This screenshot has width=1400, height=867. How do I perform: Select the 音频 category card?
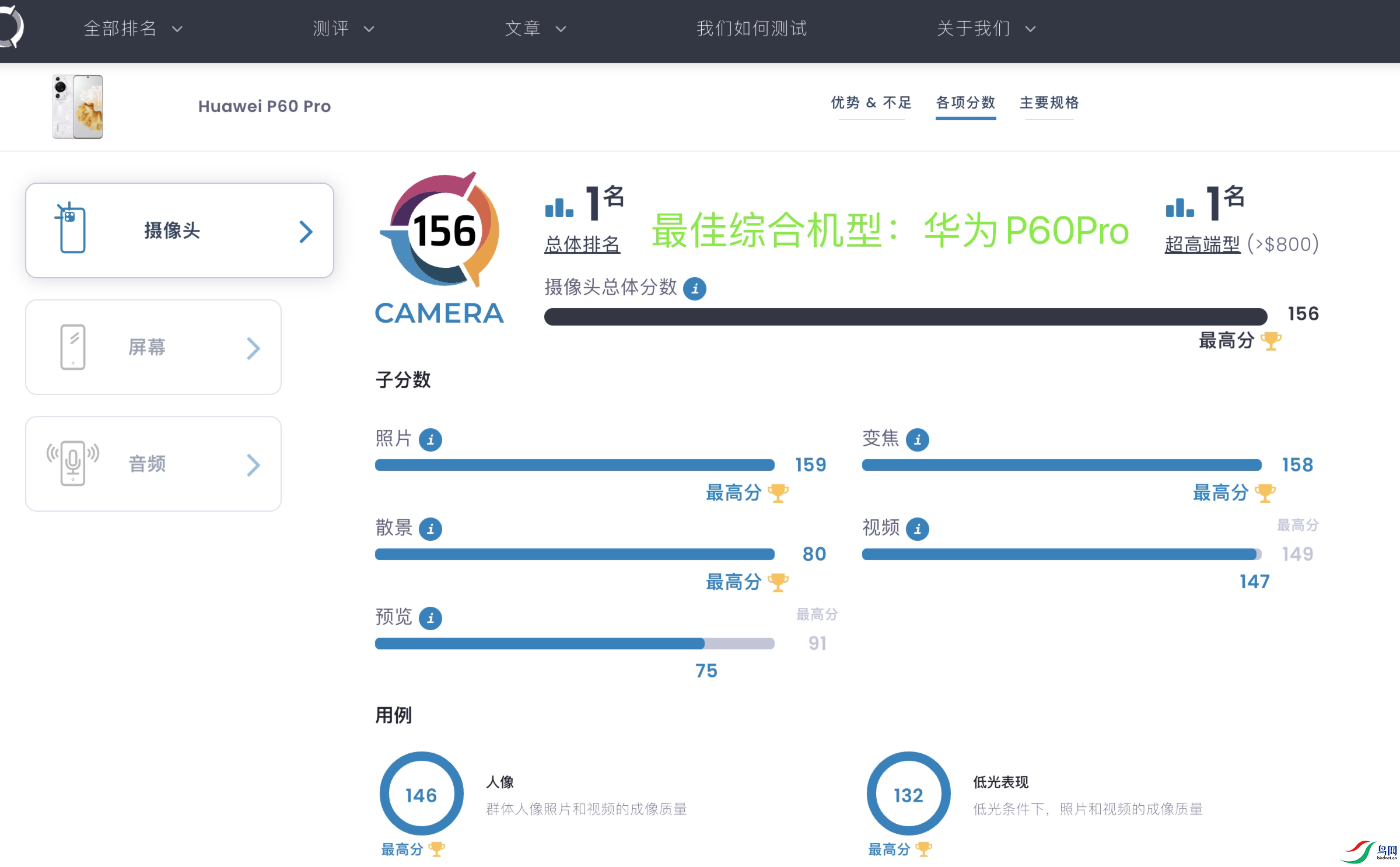(x=153, y=464)
